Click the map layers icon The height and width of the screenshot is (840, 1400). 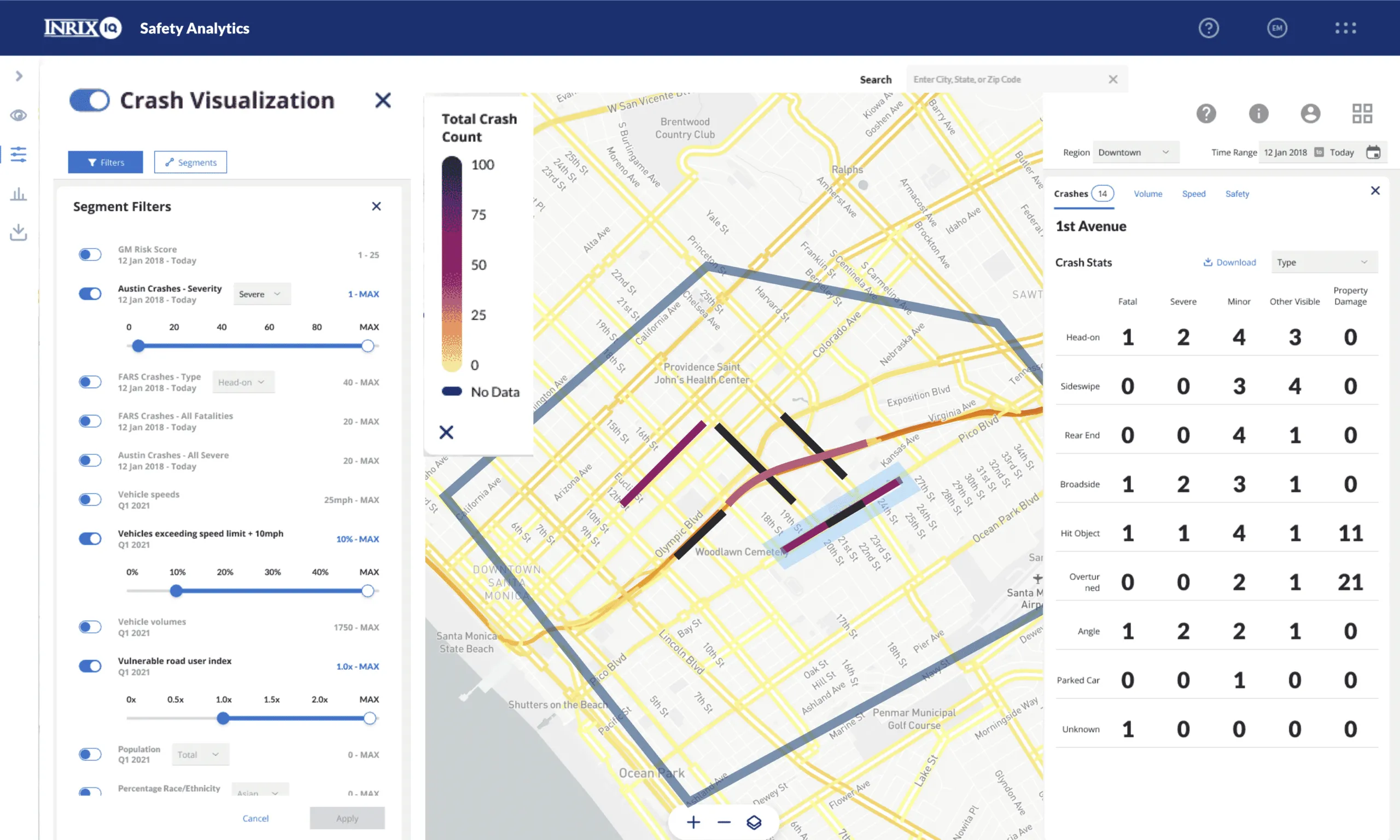(x=754, y=822)
